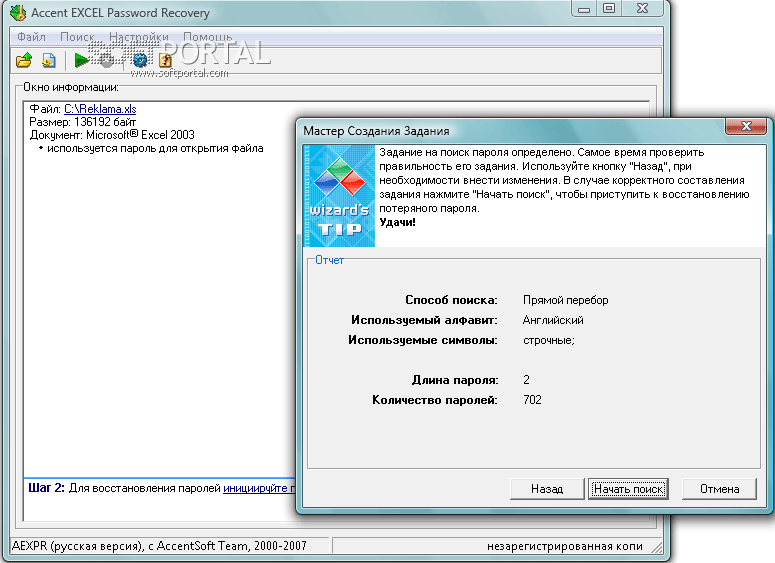This screenshot has width=775, height=563.
Task: Click the Начать поиск button
Action: [628, 489]
